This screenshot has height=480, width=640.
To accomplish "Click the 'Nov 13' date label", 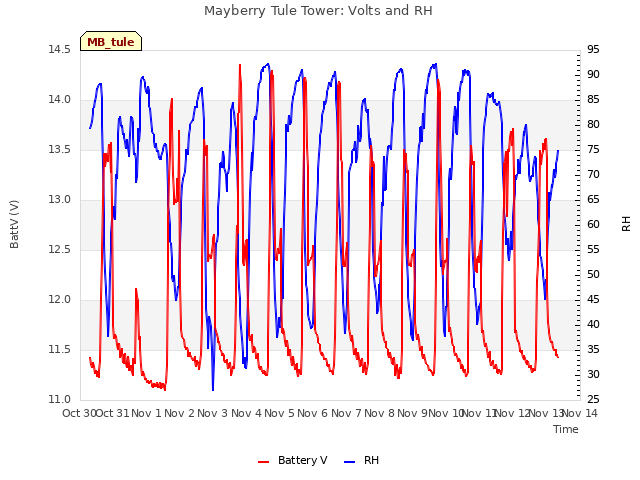I will [546, 413].
